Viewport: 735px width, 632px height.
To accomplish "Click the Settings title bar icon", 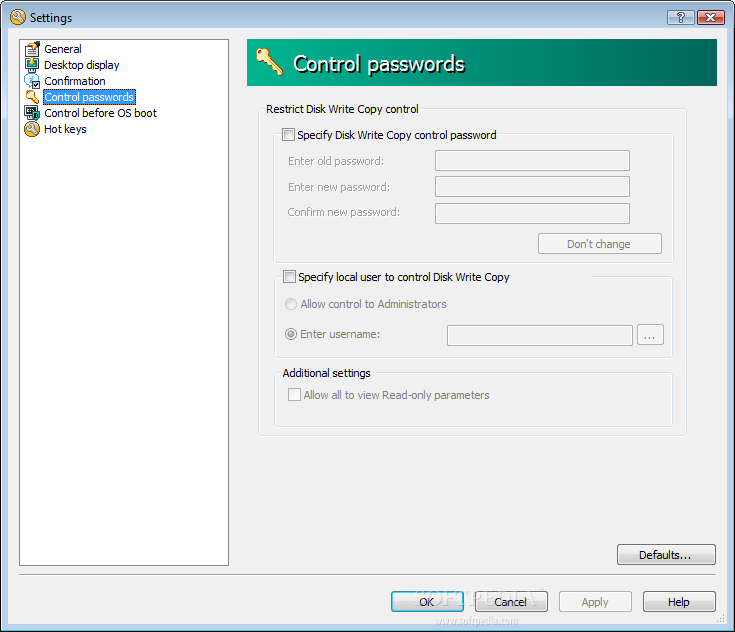I will tap(18, 17).
